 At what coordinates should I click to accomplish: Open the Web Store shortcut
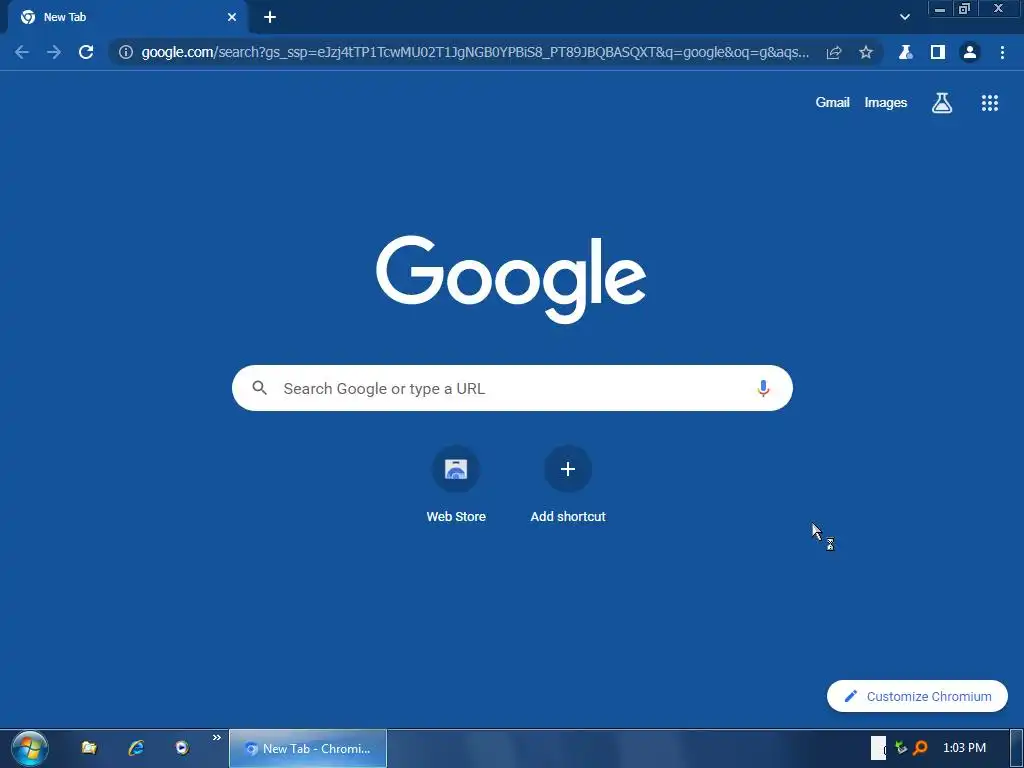coord(456,485)
